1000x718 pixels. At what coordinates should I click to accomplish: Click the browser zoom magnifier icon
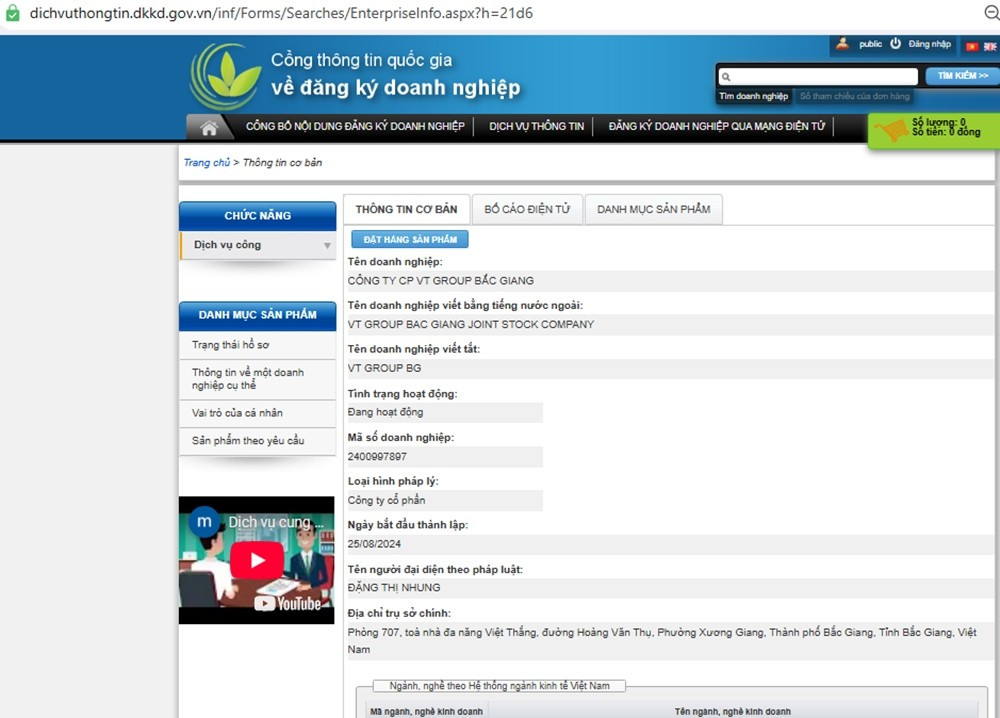(991, 13)
